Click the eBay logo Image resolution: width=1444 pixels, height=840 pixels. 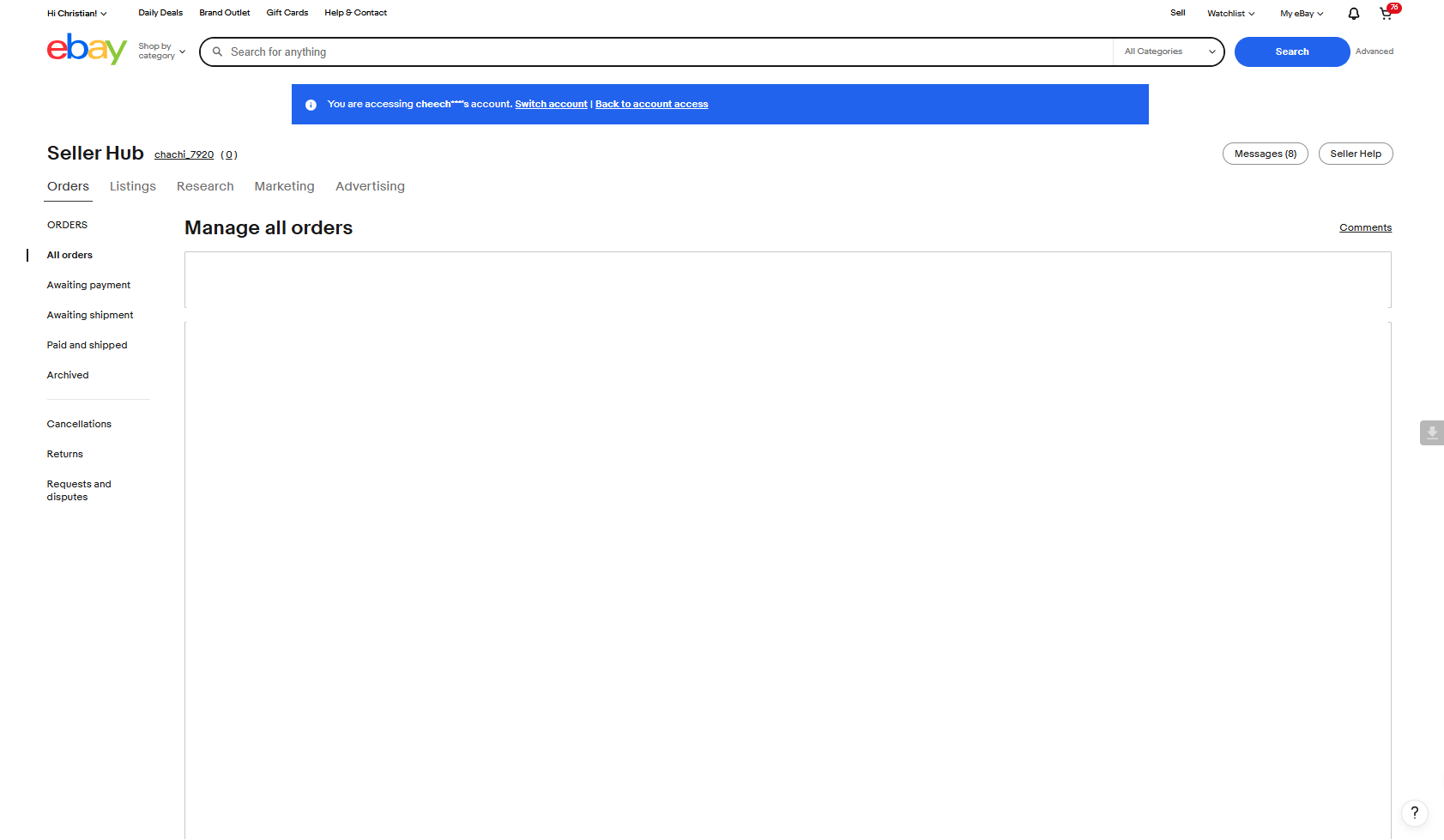coord(87,50)
